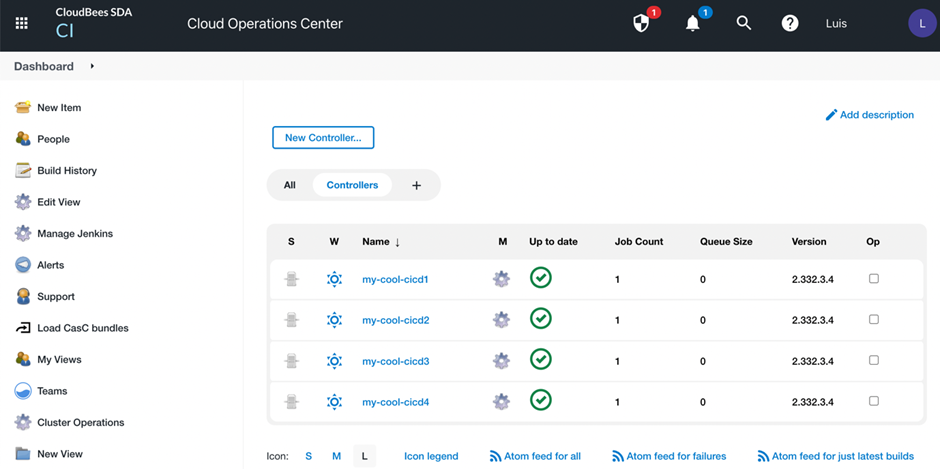
Task: Tick the Op checkbox for my-cool-cicd1
Action: pos(874,278)
